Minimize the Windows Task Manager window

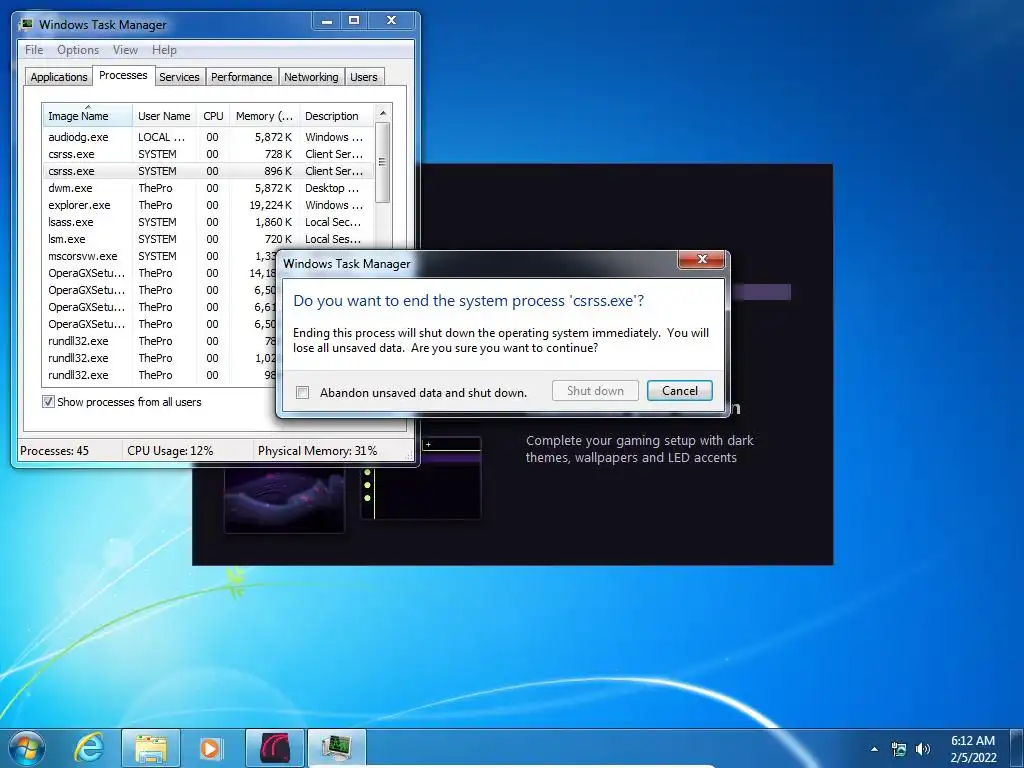pos(327,21)
